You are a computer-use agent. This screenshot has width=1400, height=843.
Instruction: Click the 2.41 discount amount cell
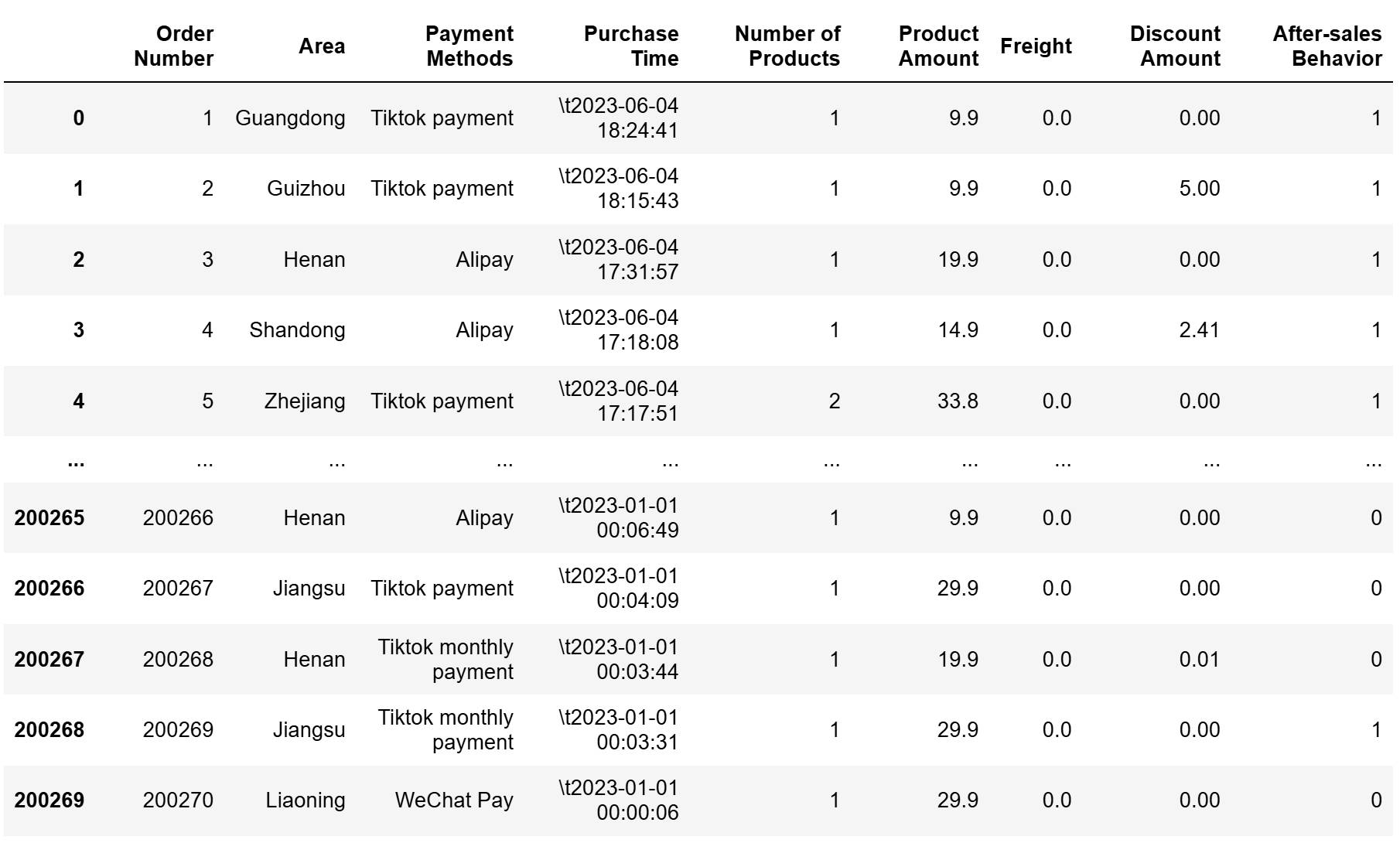1199,330
